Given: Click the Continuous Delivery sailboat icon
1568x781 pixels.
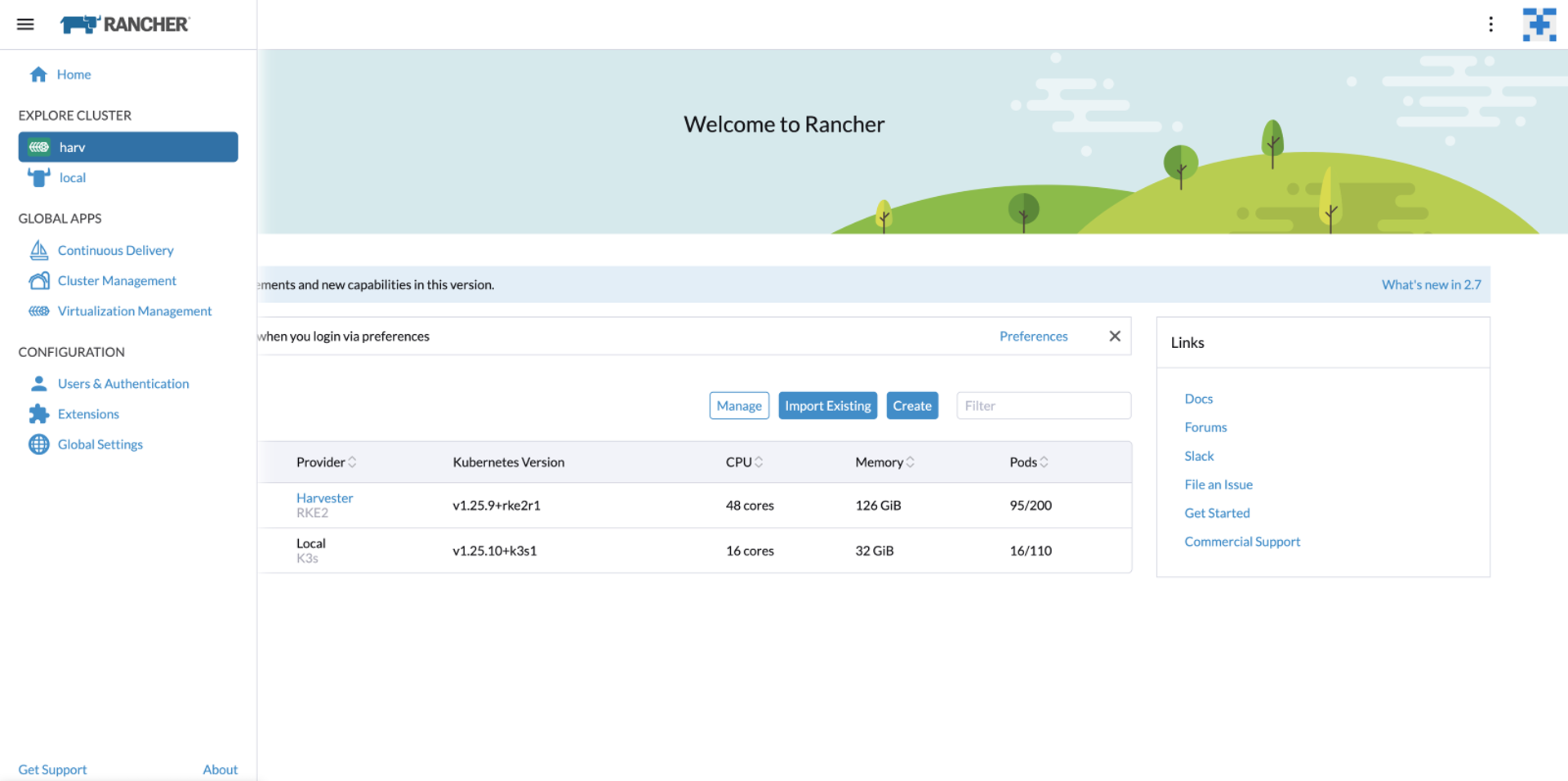Looking at the screenshot, I should (38, 250).
